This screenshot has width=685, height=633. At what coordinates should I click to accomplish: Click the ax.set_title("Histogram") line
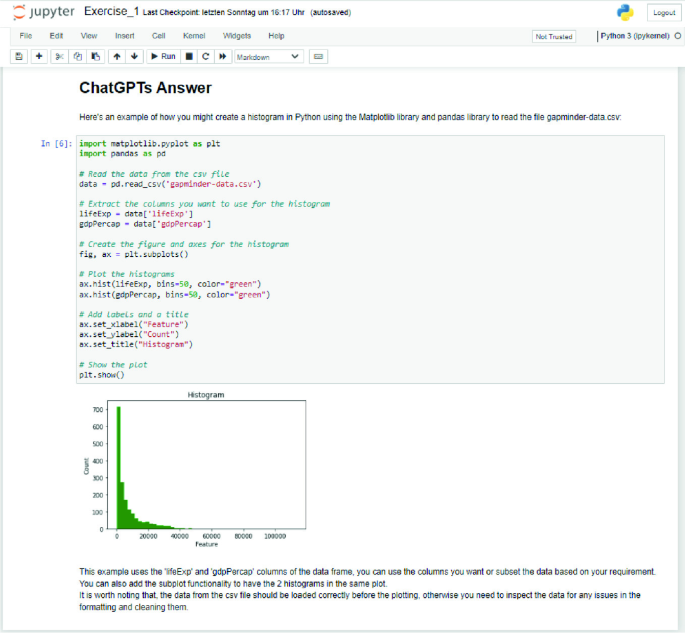(x=136, y=344)
